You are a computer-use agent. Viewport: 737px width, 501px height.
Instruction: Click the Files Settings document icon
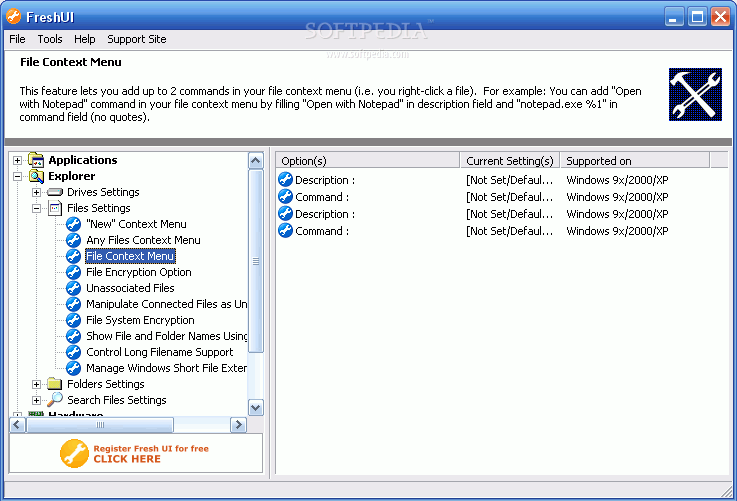pyautogui.click(x=55, y=208)
